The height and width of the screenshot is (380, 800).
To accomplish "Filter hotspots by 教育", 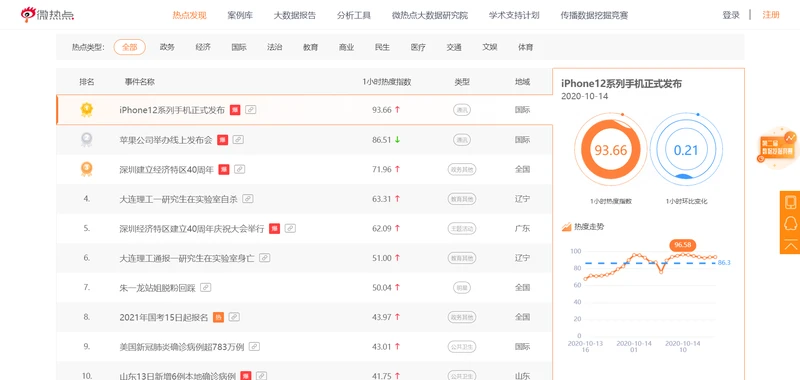I will tap(310, 47).
